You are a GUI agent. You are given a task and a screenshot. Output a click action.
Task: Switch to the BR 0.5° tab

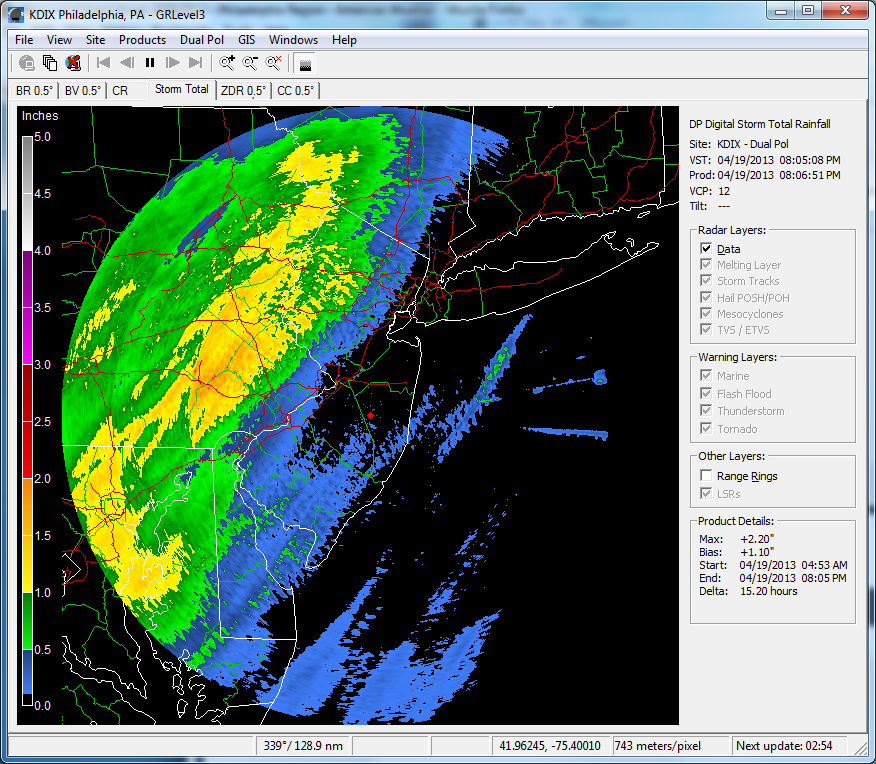[35, 90]
